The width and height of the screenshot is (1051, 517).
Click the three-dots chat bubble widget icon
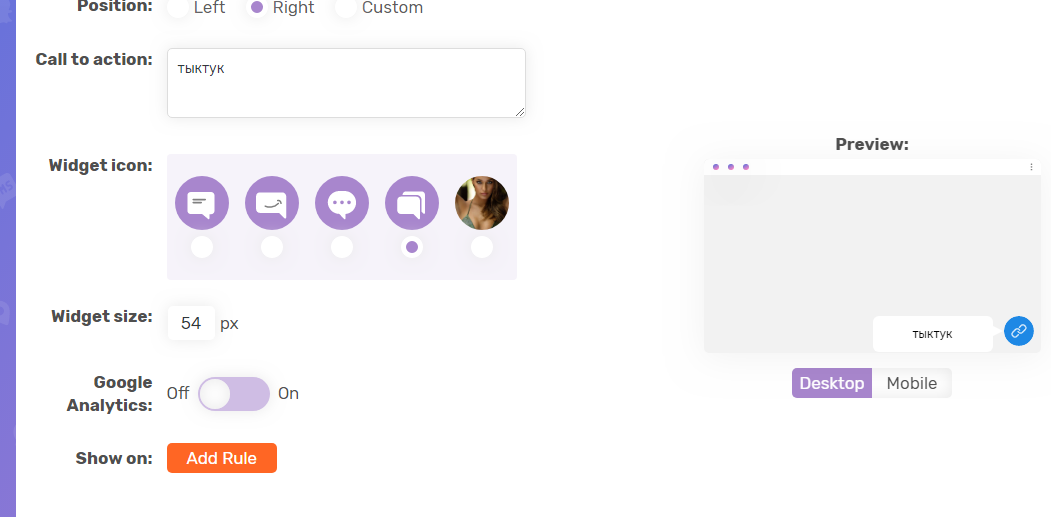342,203
